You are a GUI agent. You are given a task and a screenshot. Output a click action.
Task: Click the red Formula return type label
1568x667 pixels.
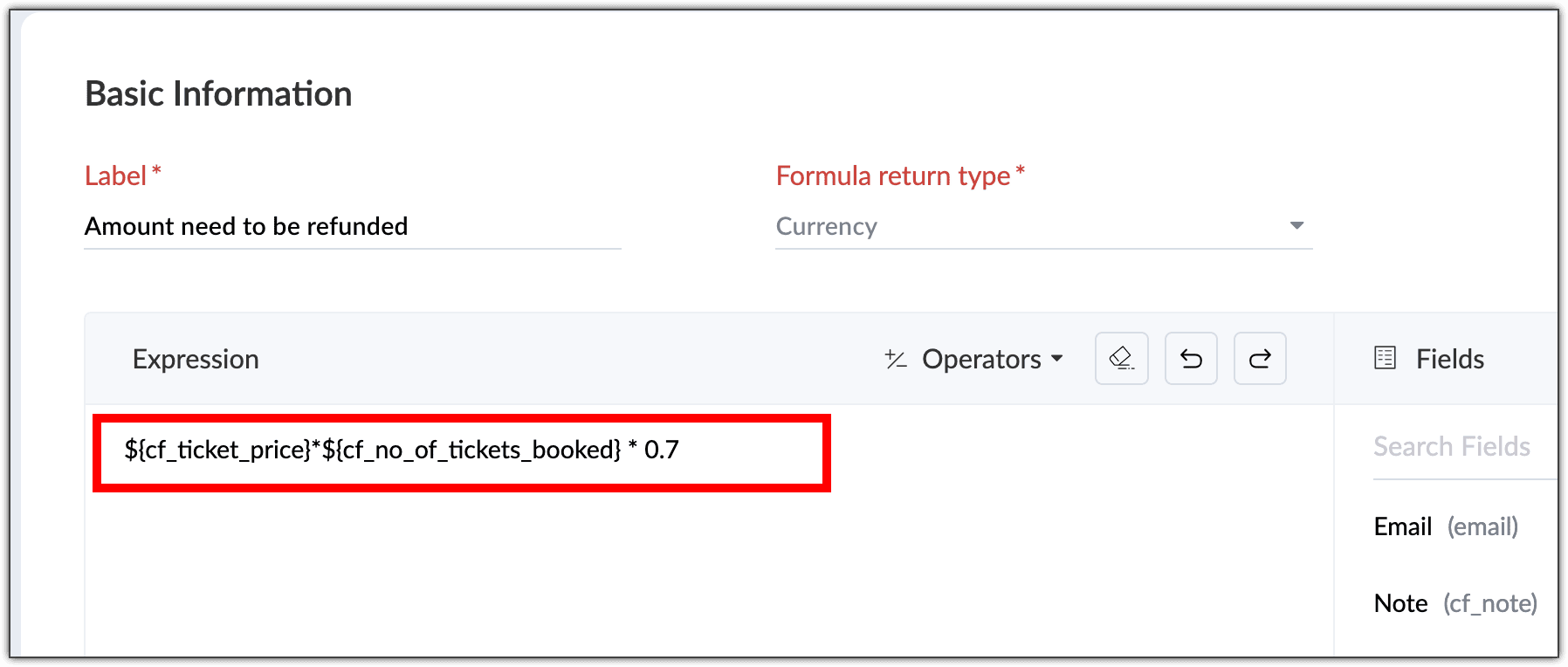[x=893, y=175]
